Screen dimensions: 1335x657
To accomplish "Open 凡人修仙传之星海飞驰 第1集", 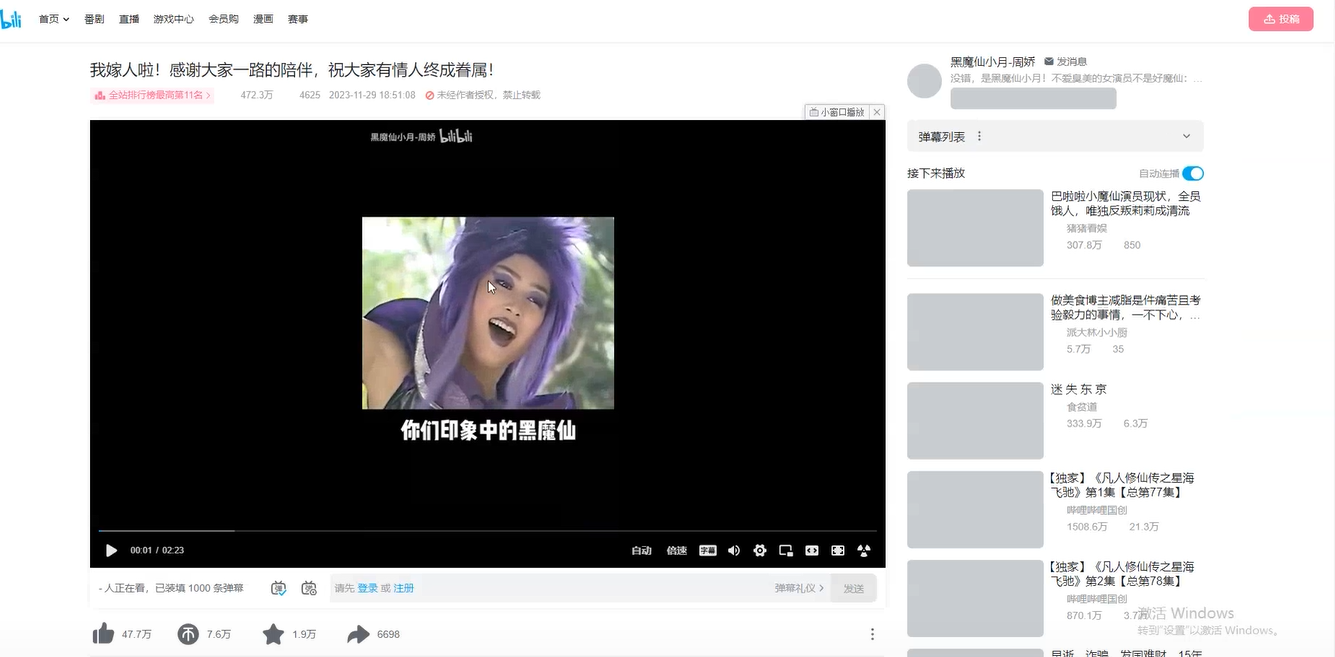I will (1121, 485).
